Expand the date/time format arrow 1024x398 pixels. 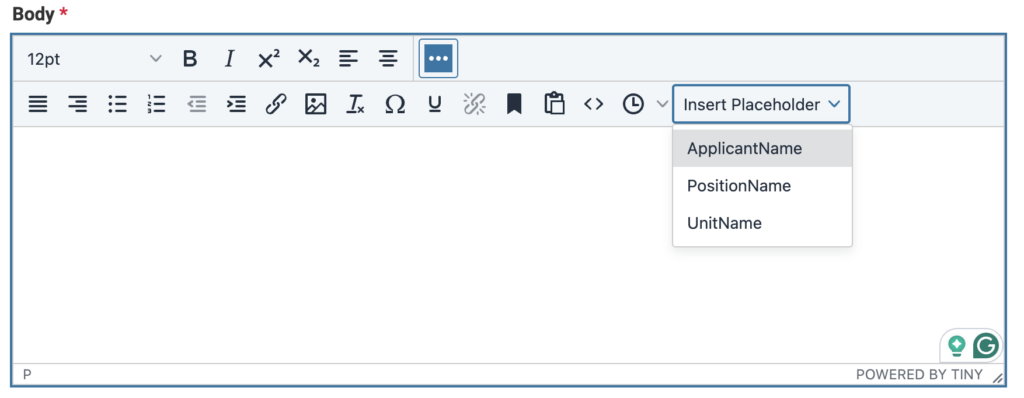pos(662,104)
